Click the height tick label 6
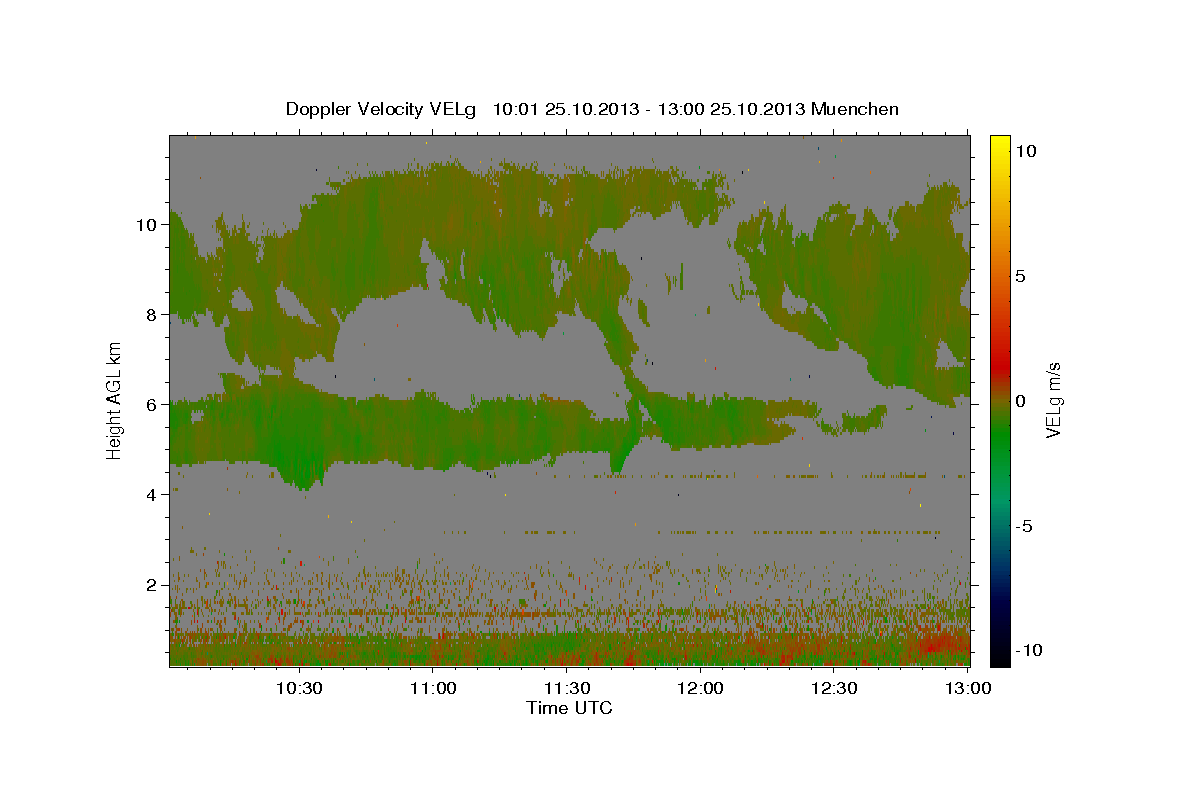 (152, 405)
